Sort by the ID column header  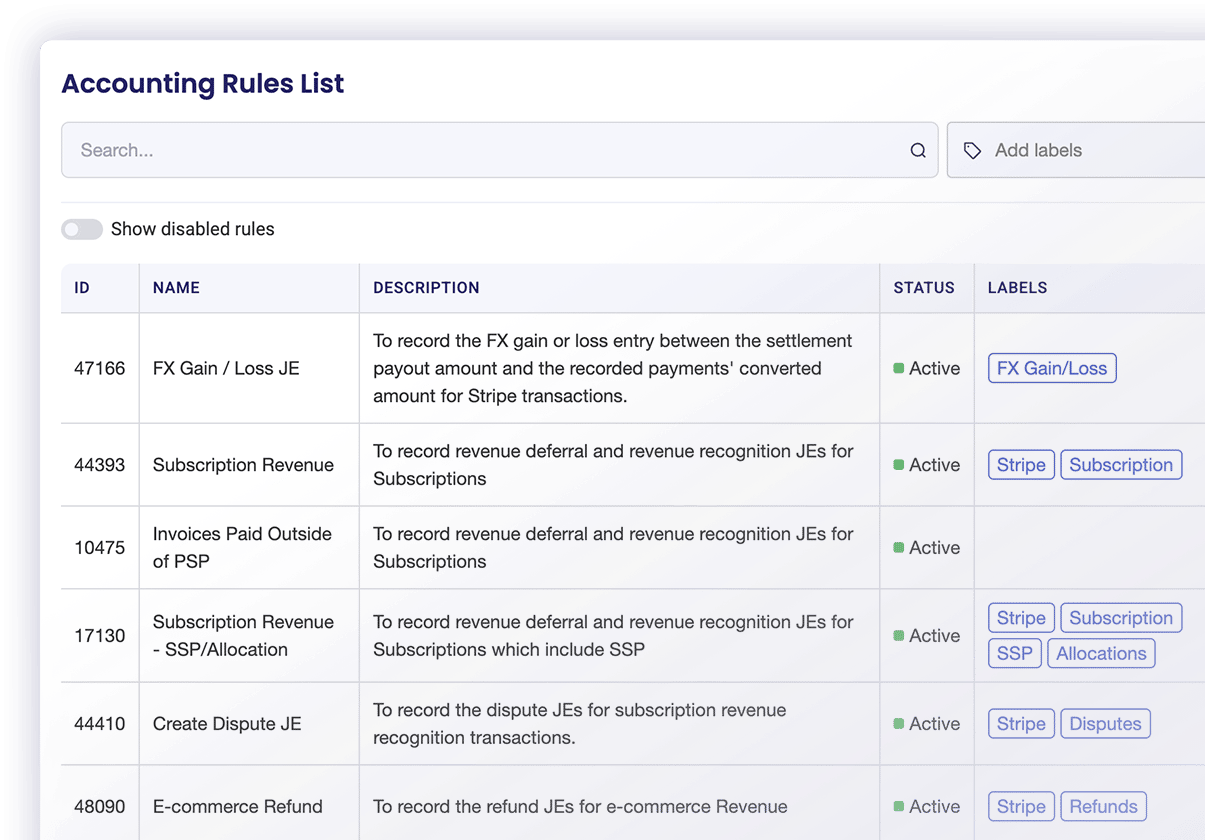82,288
